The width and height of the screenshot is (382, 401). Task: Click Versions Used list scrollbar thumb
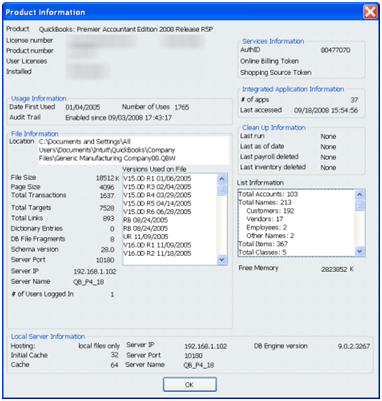[x=222, y=191]
